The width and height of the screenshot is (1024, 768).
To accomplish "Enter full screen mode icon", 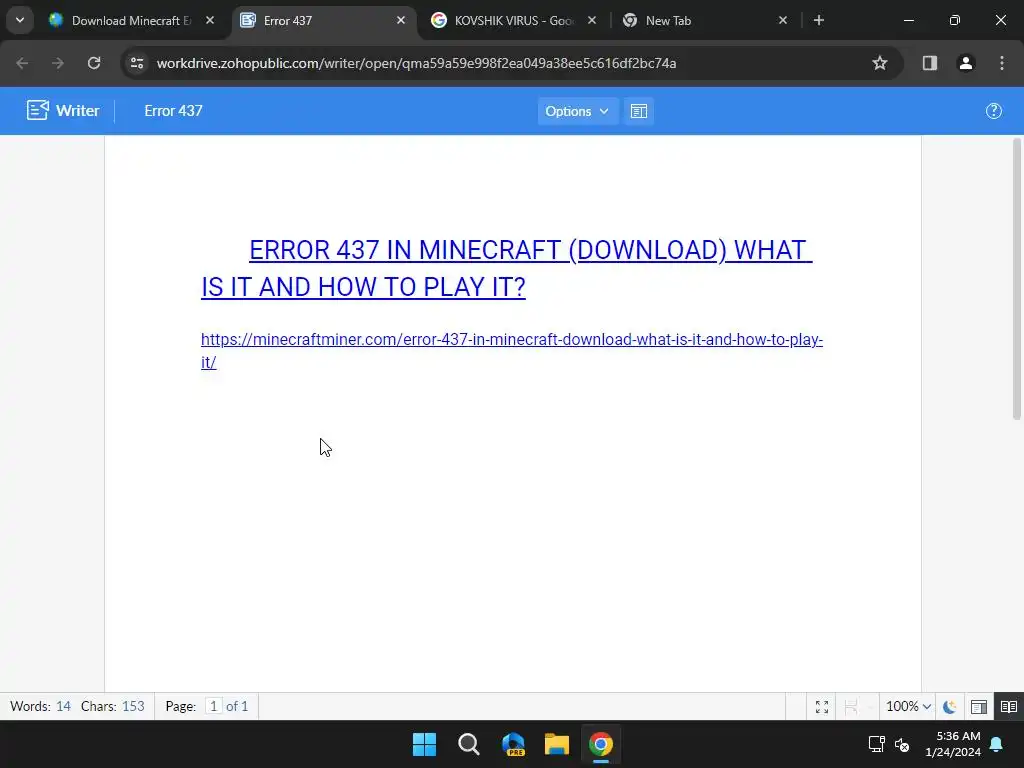I will point(822,707).
